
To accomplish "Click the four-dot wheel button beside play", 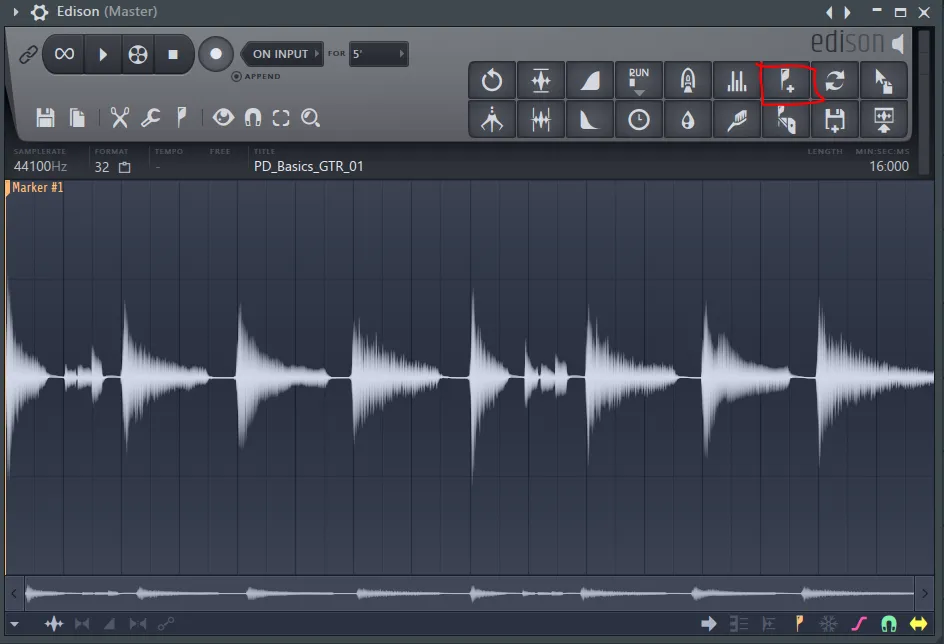I will 138,54.
